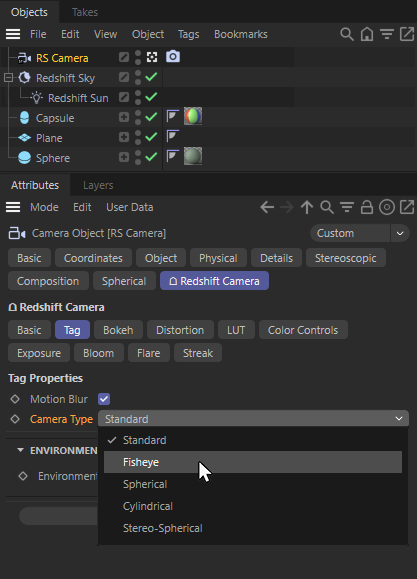The height and width of the screenshot is (579, 417).
Task: Switch to the Takes tab
Action: (x=85, y=12)
